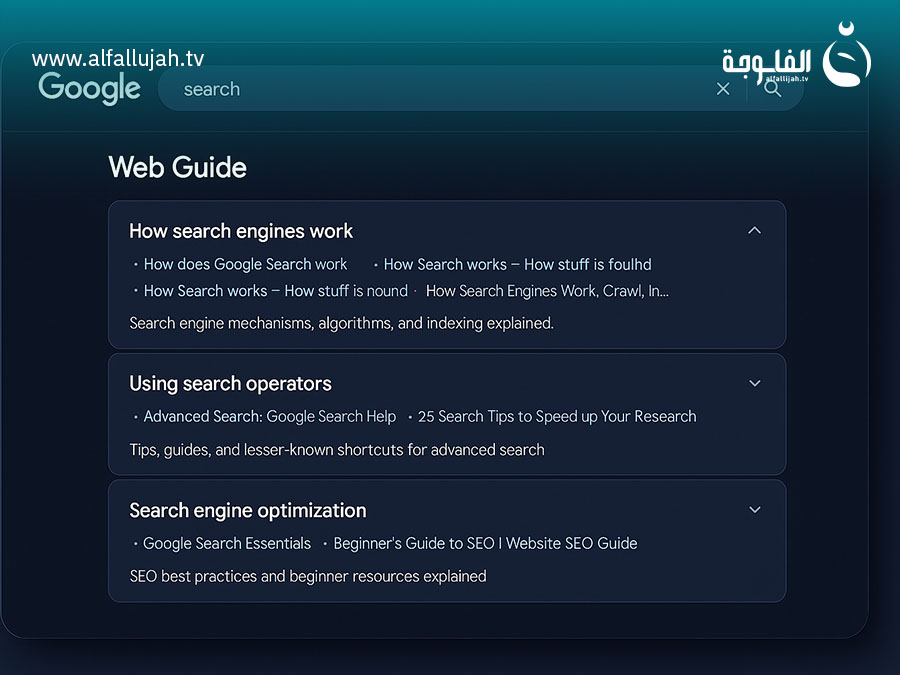Expand the Using search operators section
This screenshot has width=900, height=675.
(x=755, y=383)
